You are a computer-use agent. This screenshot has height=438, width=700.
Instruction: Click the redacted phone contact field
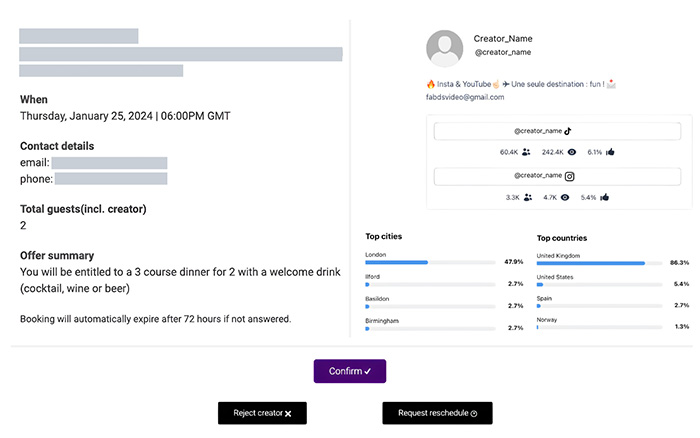(111, 179)
